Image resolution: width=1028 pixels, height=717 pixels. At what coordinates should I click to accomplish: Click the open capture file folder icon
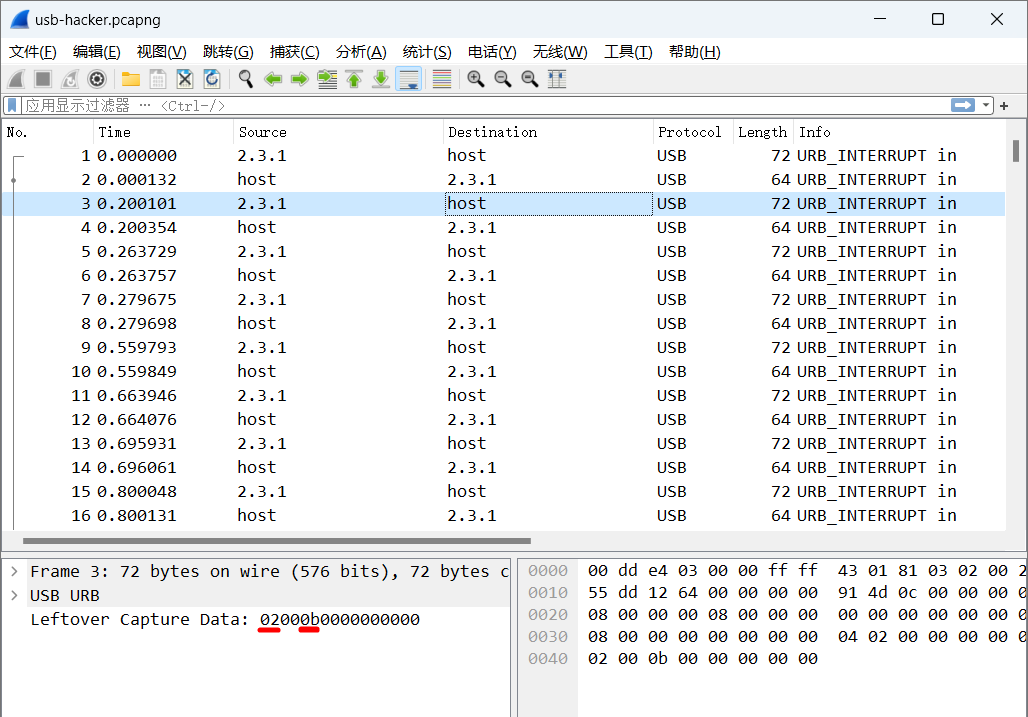point(131,79)
